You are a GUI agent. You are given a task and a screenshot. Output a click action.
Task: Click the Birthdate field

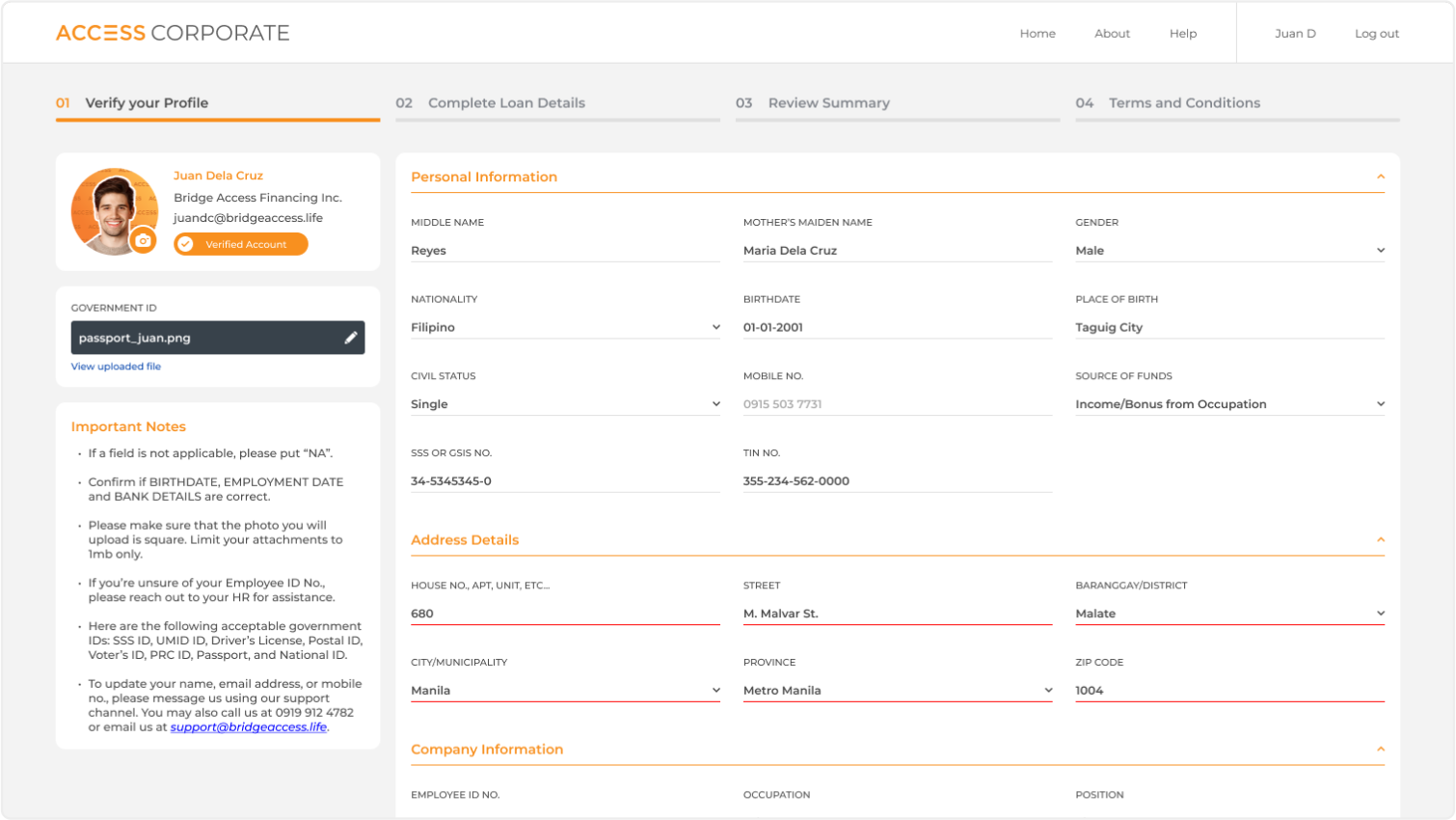pos(898,328)
